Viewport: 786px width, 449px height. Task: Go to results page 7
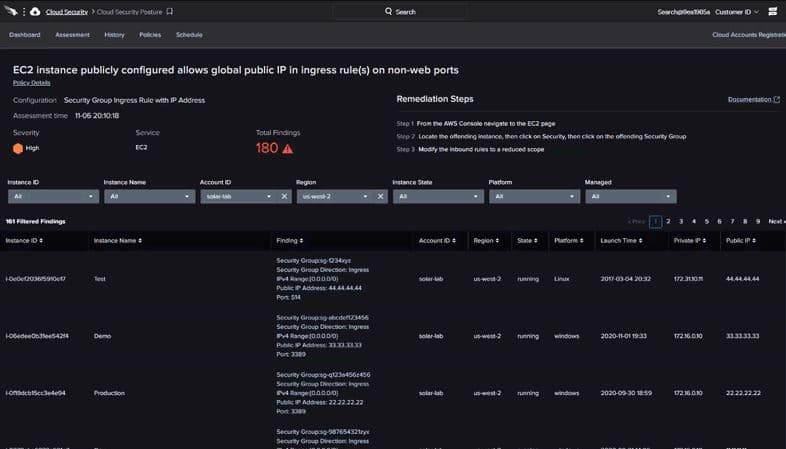[732, 221]
